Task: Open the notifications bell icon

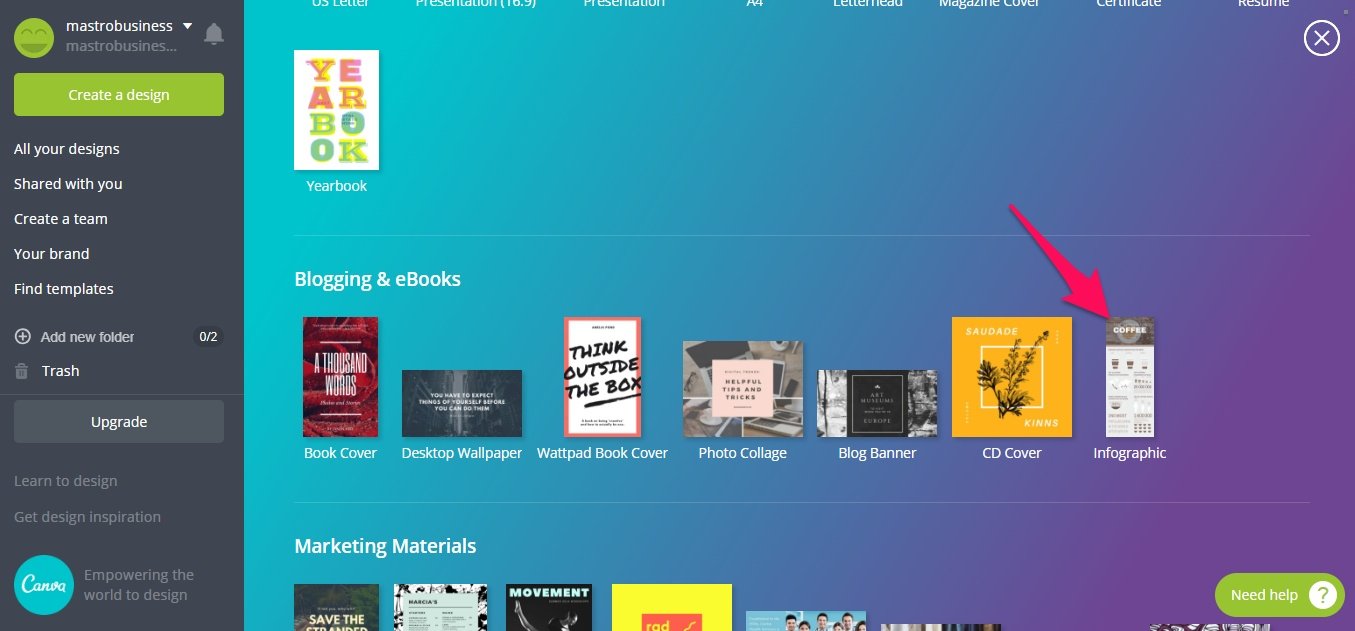Action: pyautogui.click(x=213, y=35)
